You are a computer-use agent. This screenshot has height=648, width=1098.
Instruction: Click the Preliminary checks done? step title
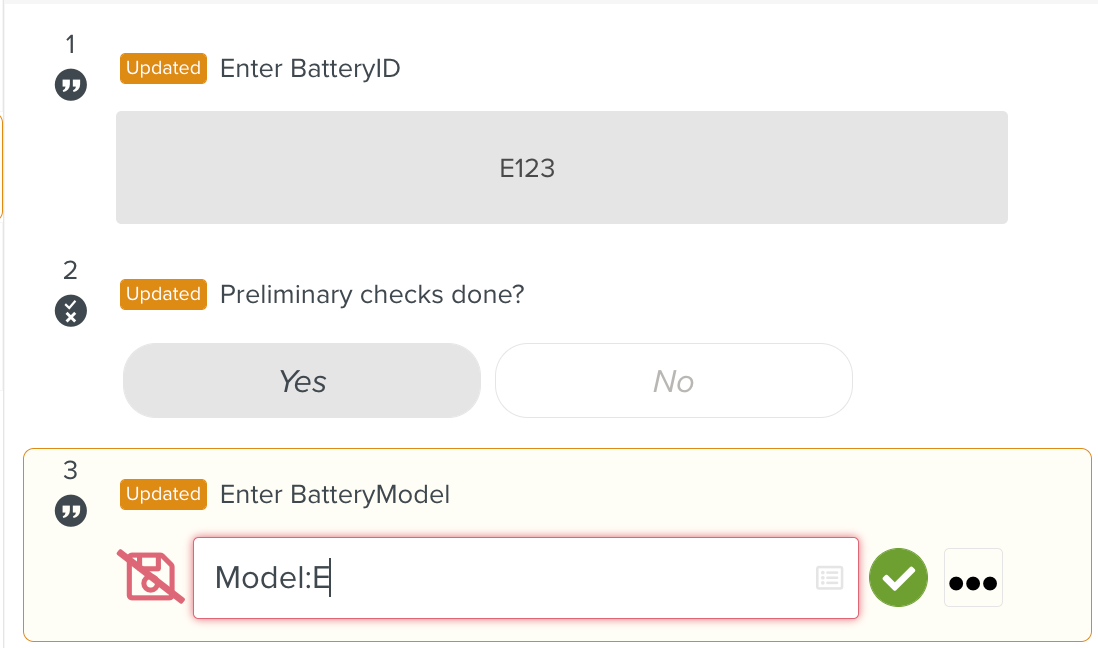372,295
